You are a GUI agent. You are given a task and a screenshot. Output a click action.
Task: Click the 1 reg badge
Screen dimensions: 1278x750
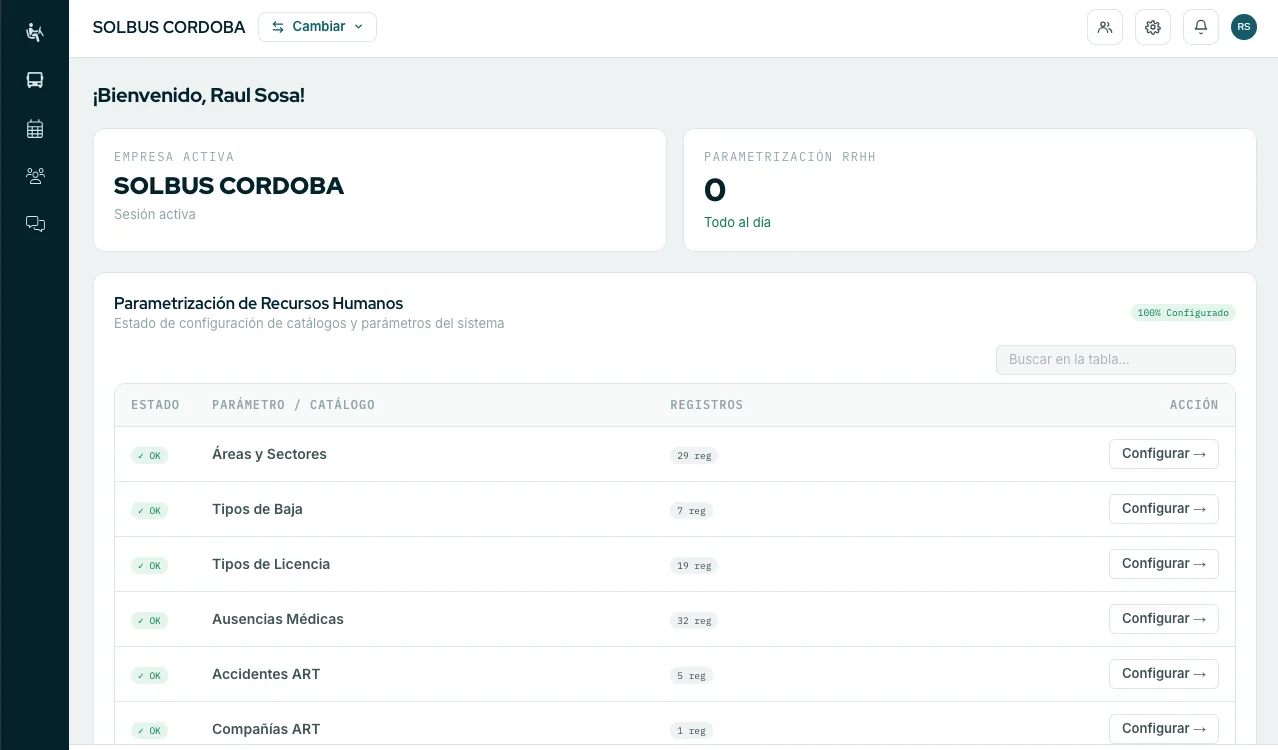(691, 731)
